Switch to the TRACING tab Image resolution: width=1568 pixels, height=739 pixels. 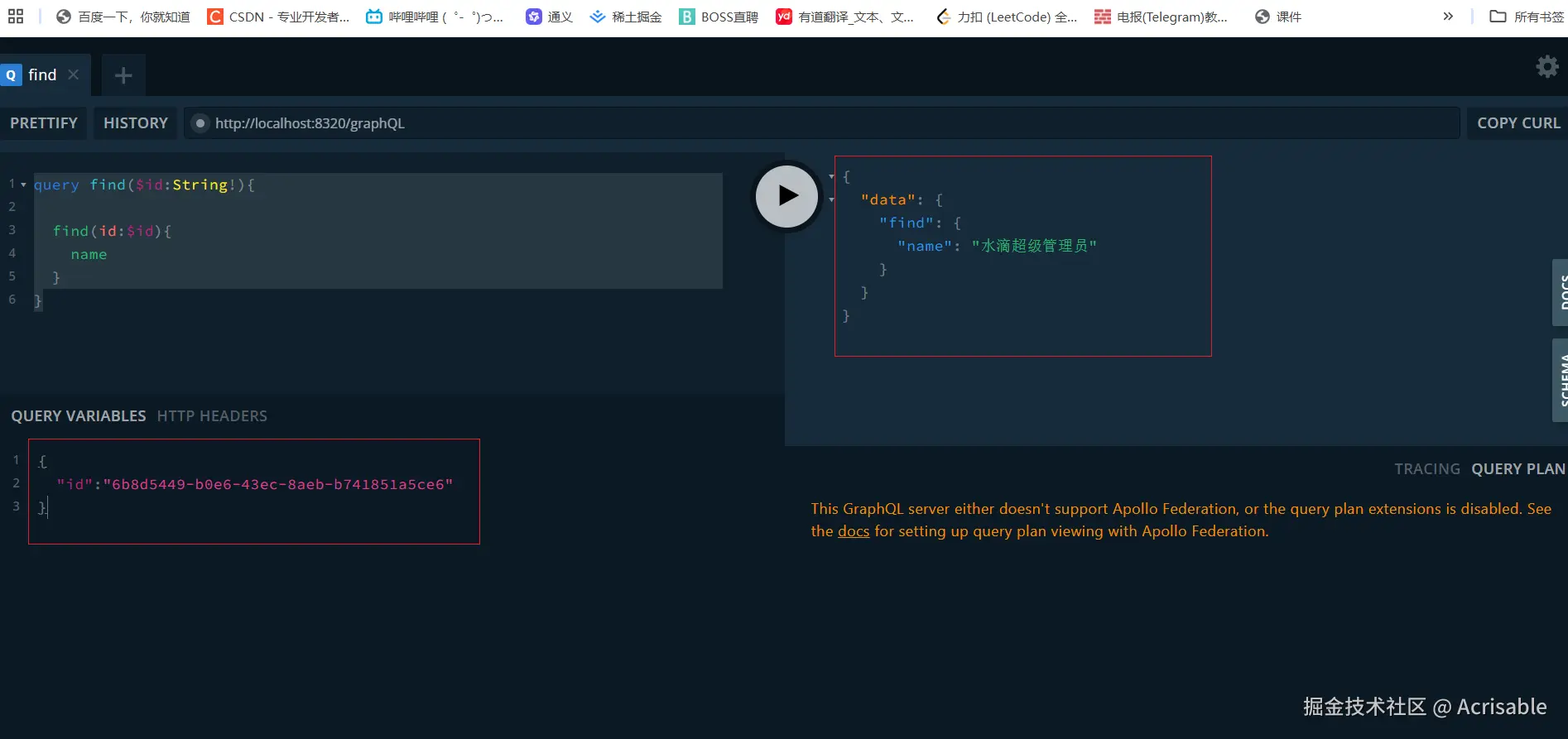pos(1426,469)
